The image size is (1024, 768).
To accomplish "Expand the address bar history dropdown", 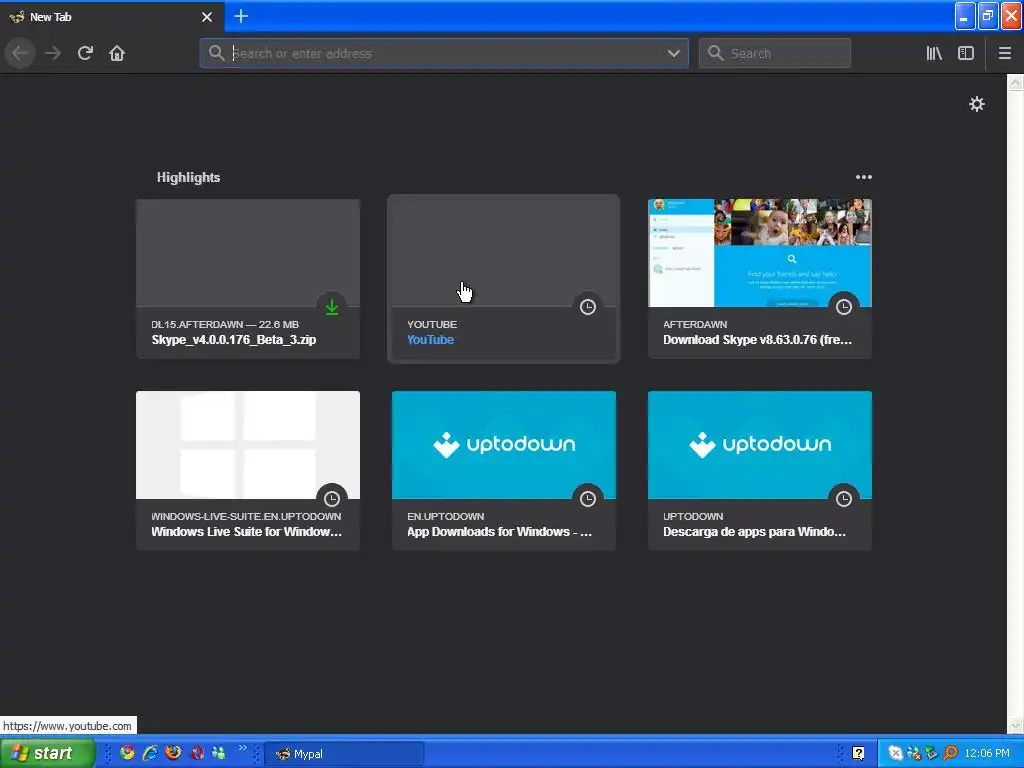I will tap(673, 53).
